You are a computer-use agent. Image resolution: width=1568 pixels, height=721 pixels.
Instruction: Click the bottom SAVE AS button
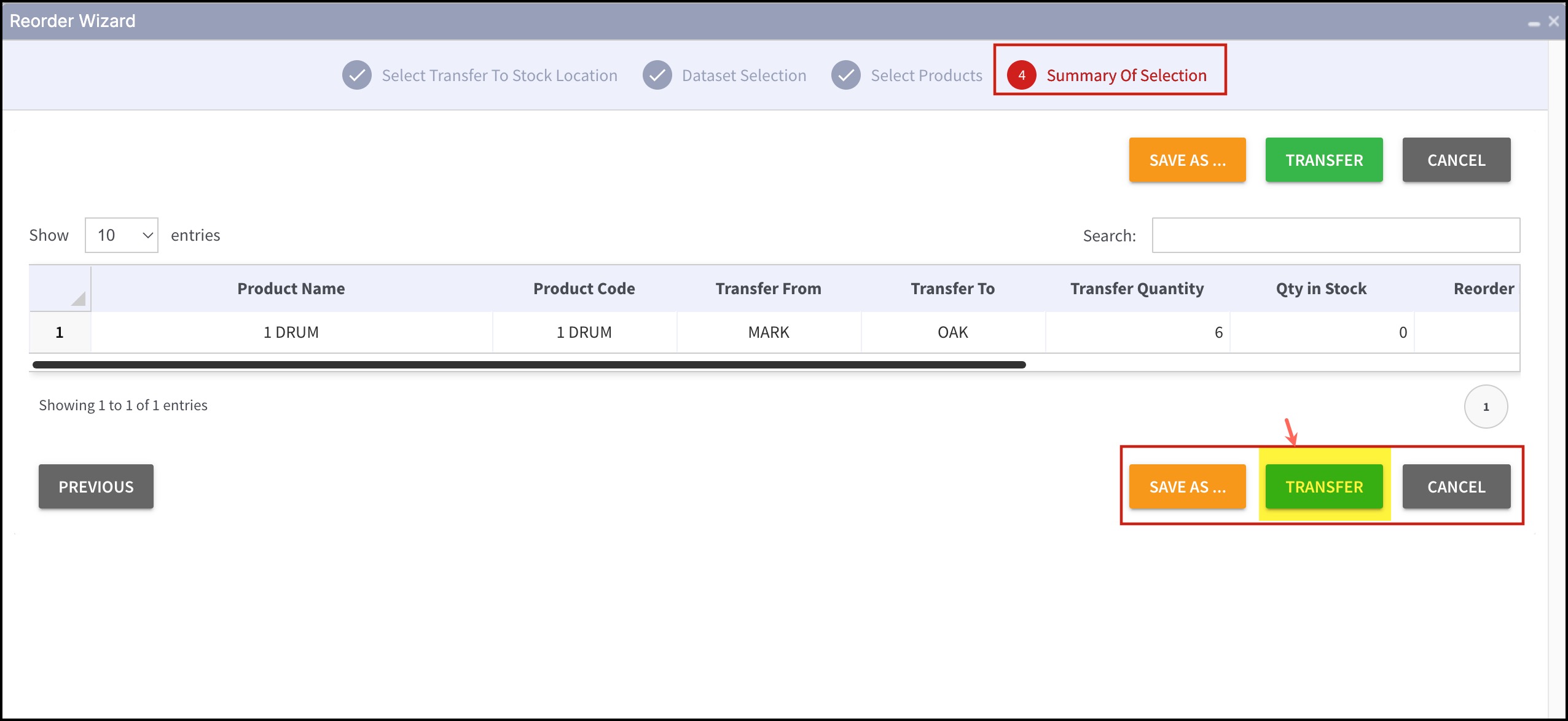[1186, 487]
